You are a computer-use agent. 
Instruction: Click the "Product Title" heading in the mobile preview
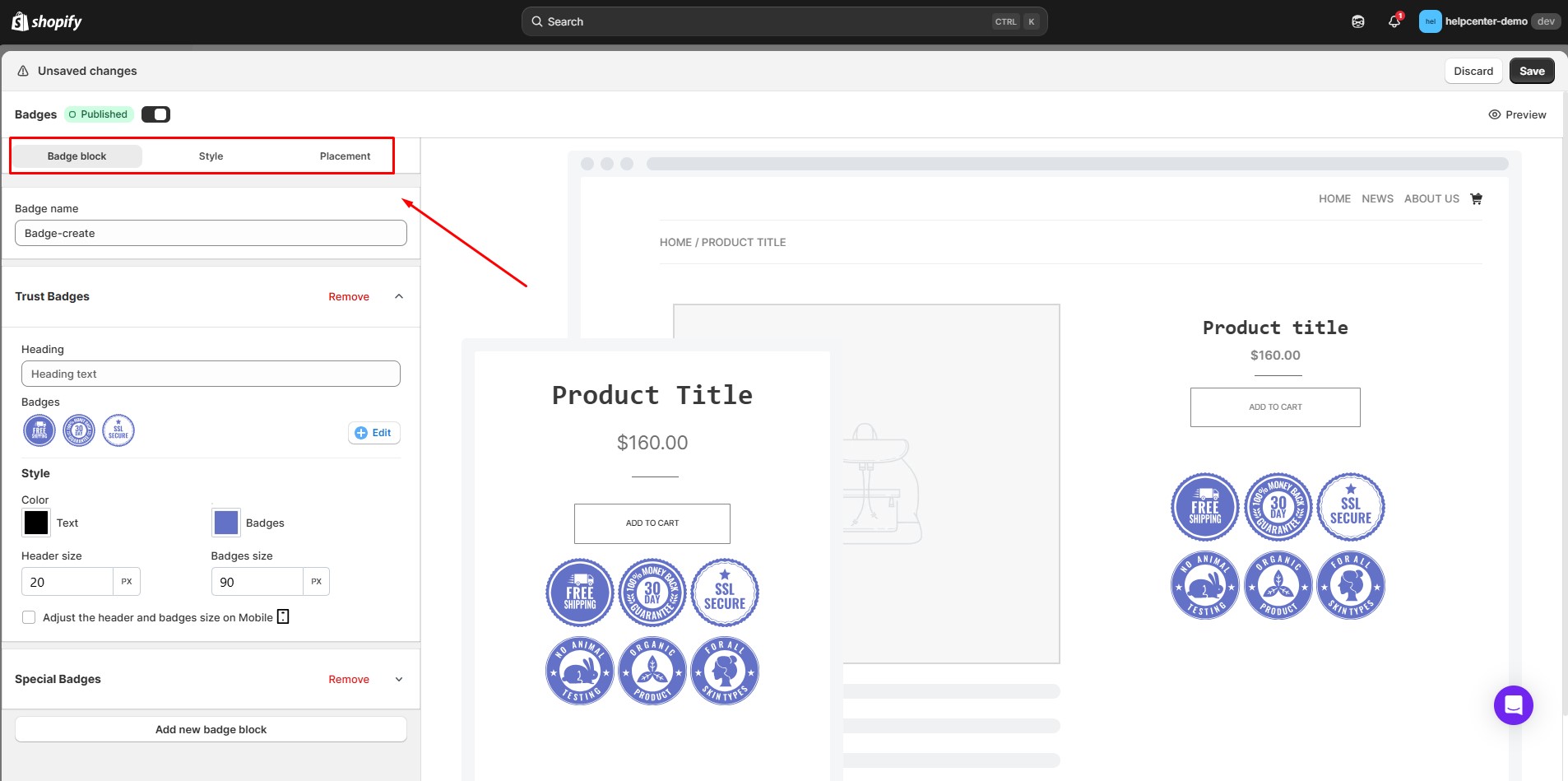click(x=652, y=395)
